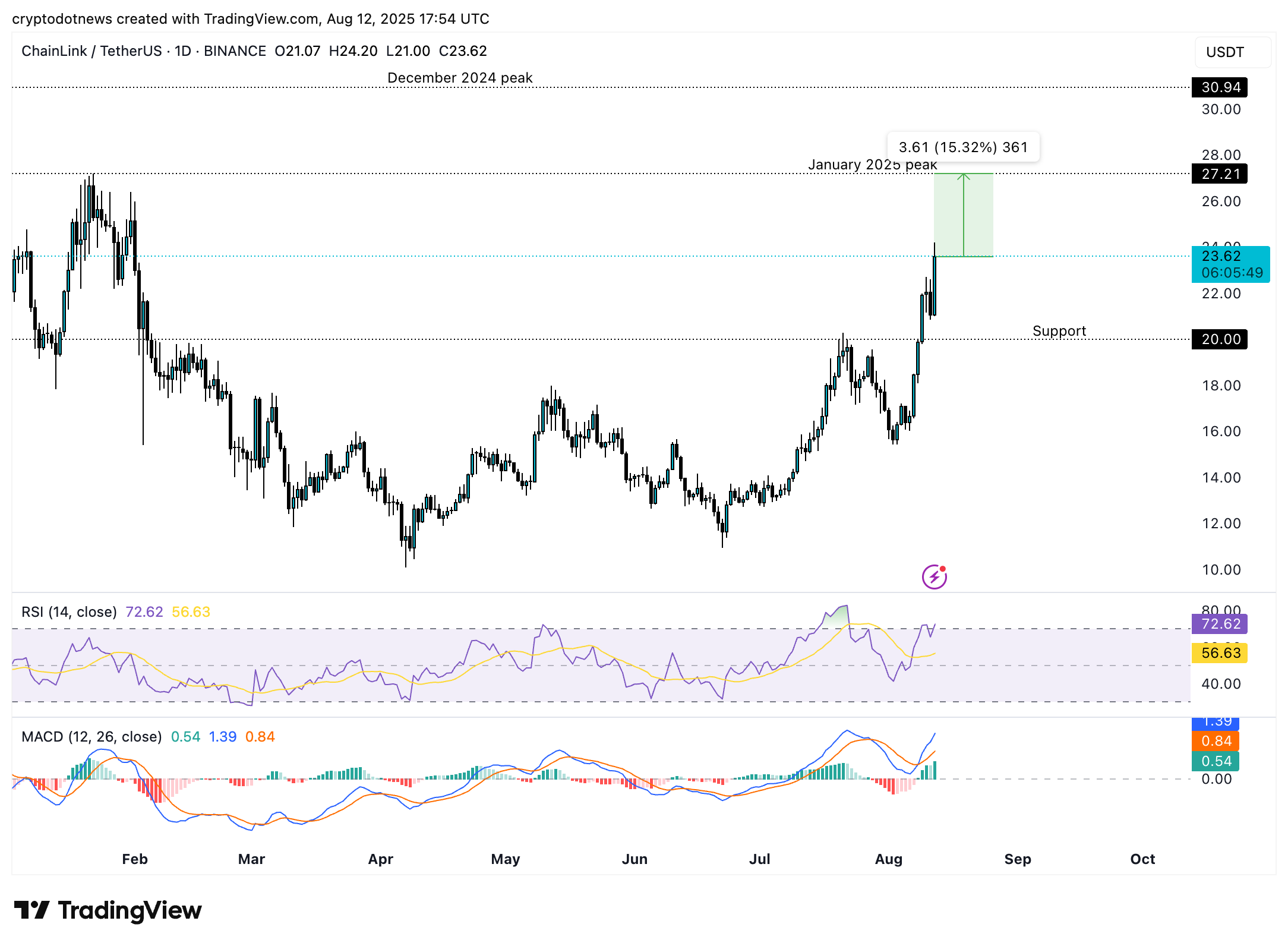Click the 20.00 support price tag

(x=1220, y=339)
